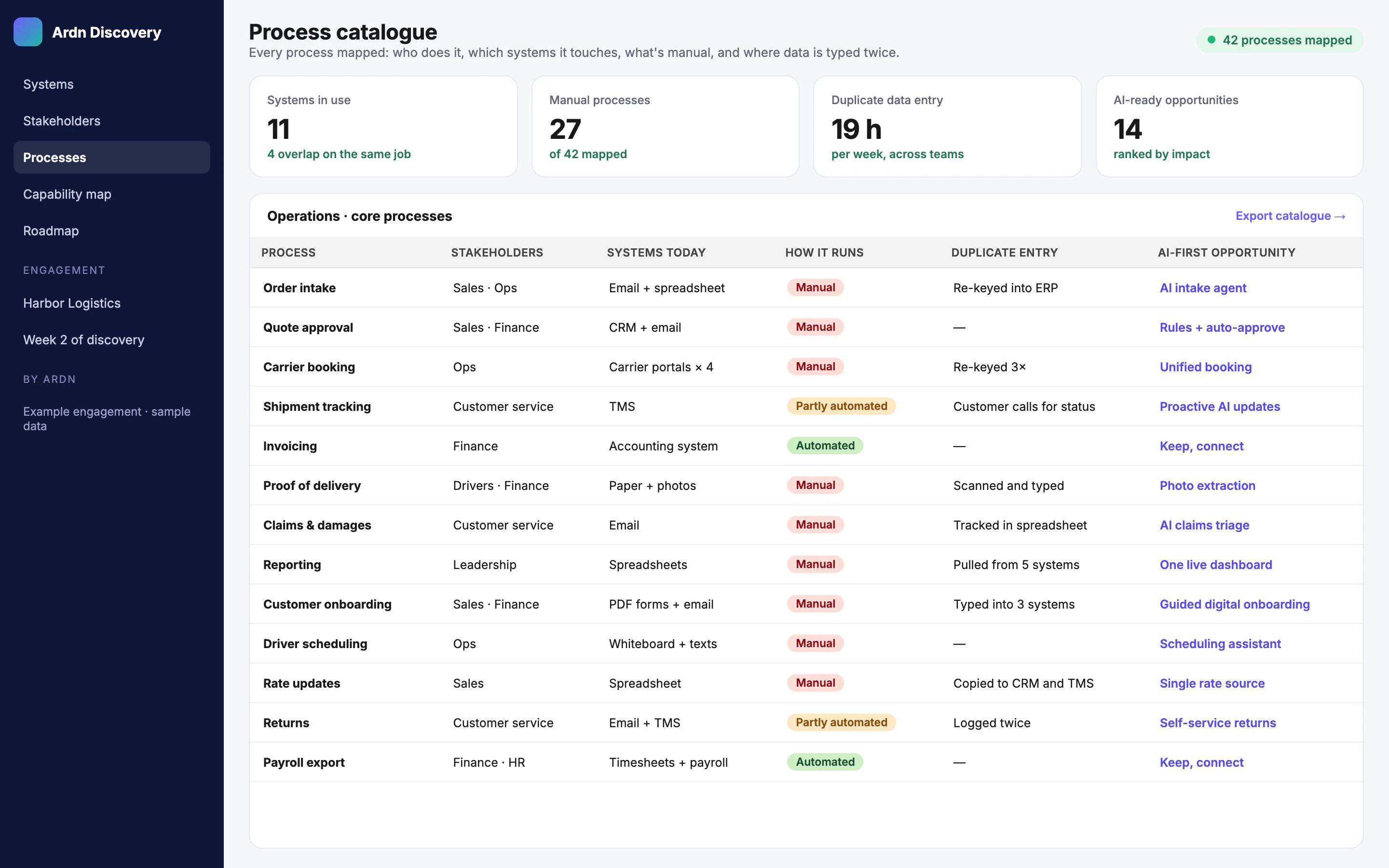Screen dimensions: 1389x868
Task: Click the How it runs column header
Action: point(824,253)
